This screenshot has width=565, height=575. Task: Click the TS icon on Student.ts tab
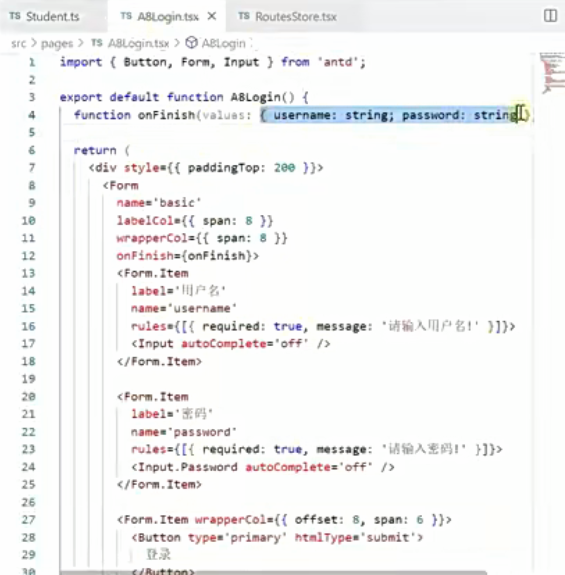pyautogui.click(x=15, y=16)
